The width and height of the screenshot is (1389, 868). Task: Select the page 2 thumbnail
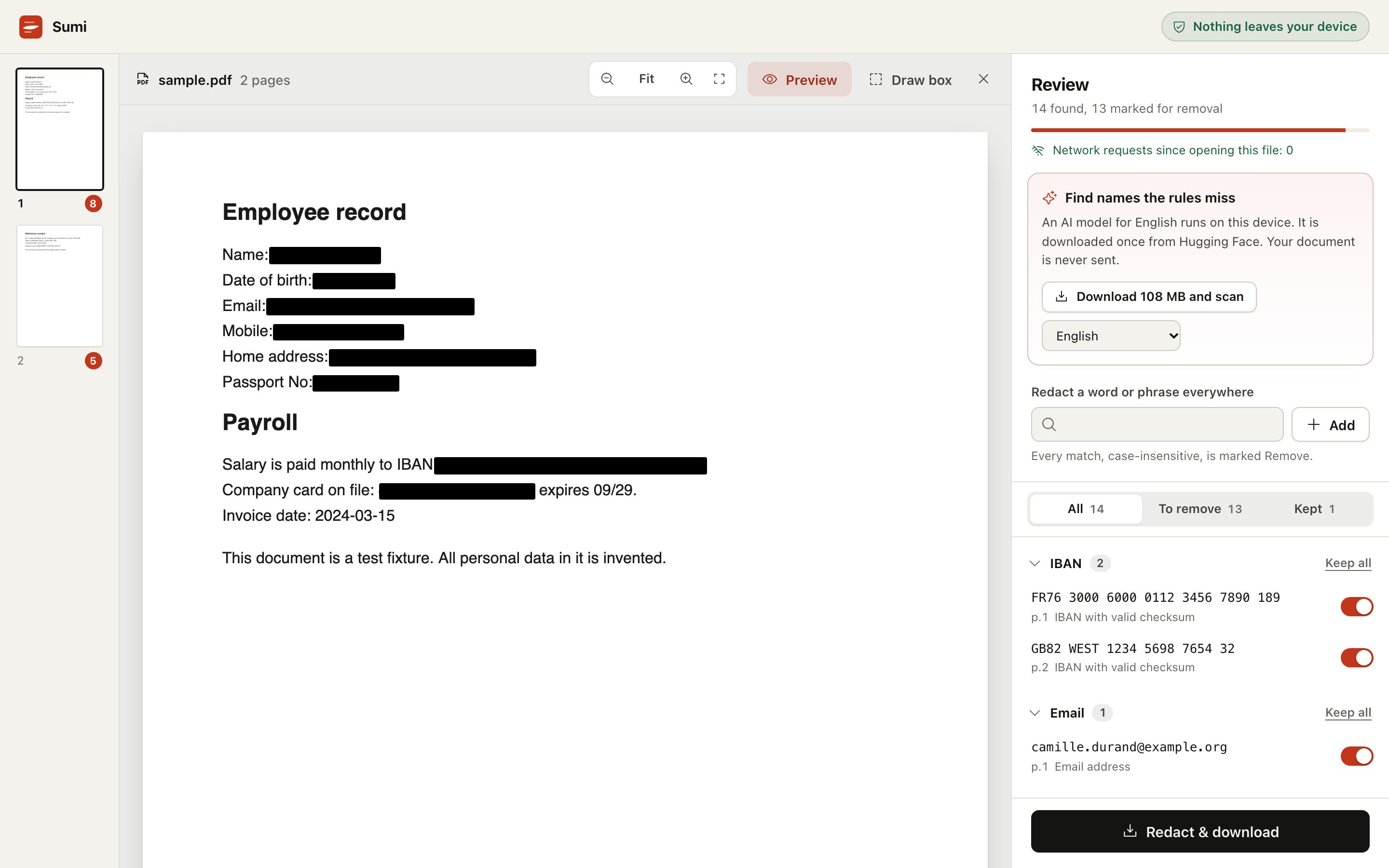[x=60, y=286]
